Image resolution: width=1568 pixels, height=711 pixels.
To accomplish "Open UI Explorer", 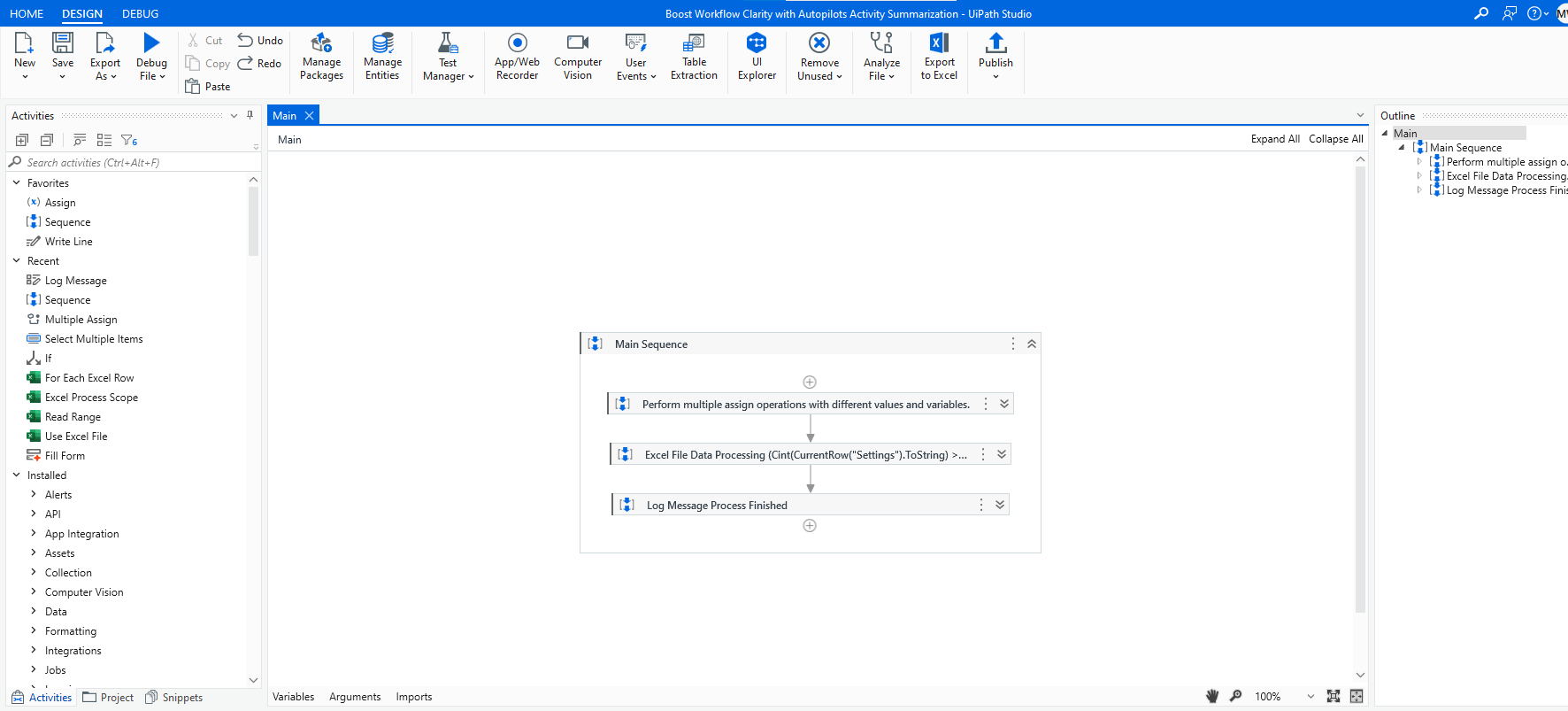I will [x=757, y=58].
